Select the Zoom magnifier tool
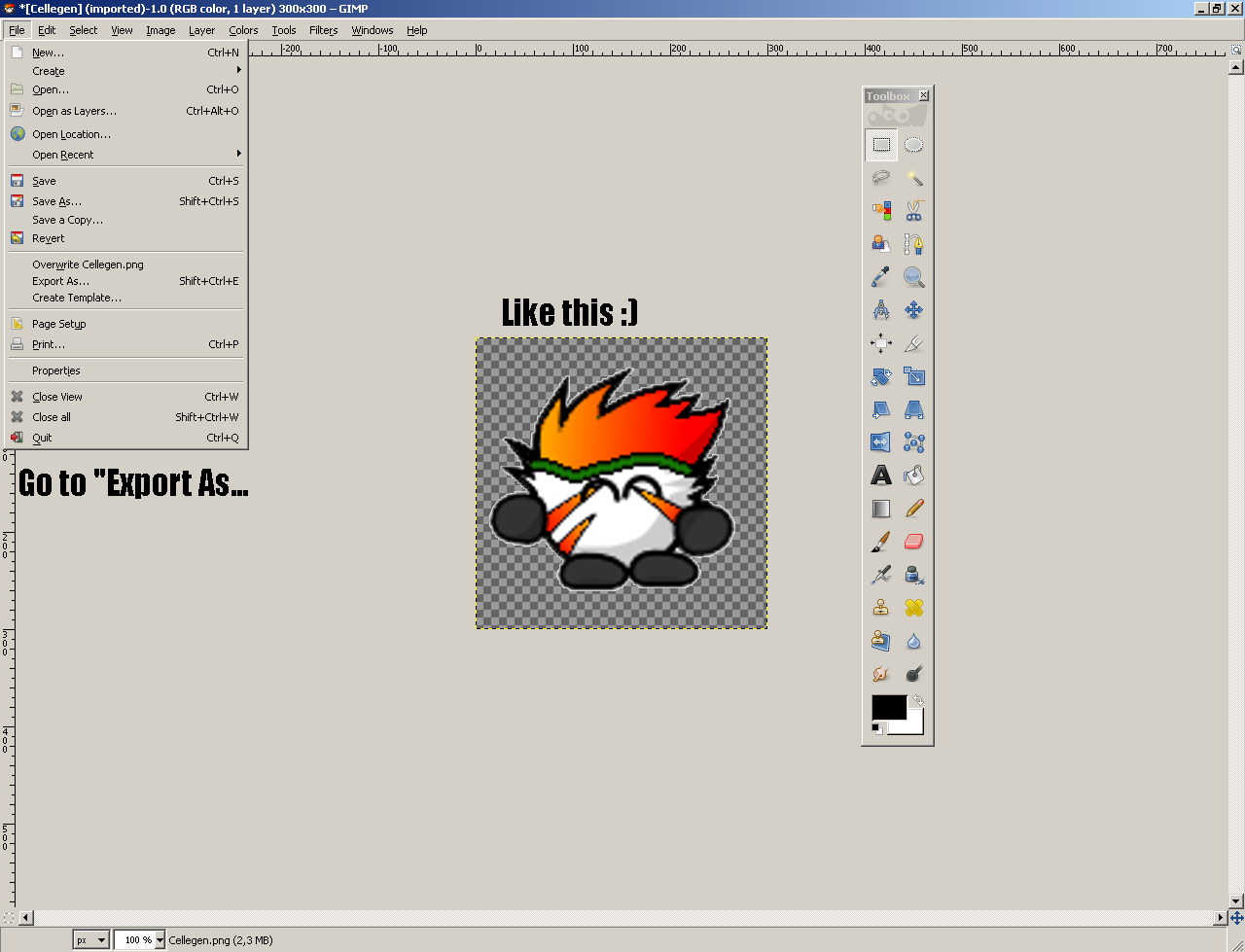Image resolution: width=1245 pixels, height=952 pixels. (x=913, y=276)
